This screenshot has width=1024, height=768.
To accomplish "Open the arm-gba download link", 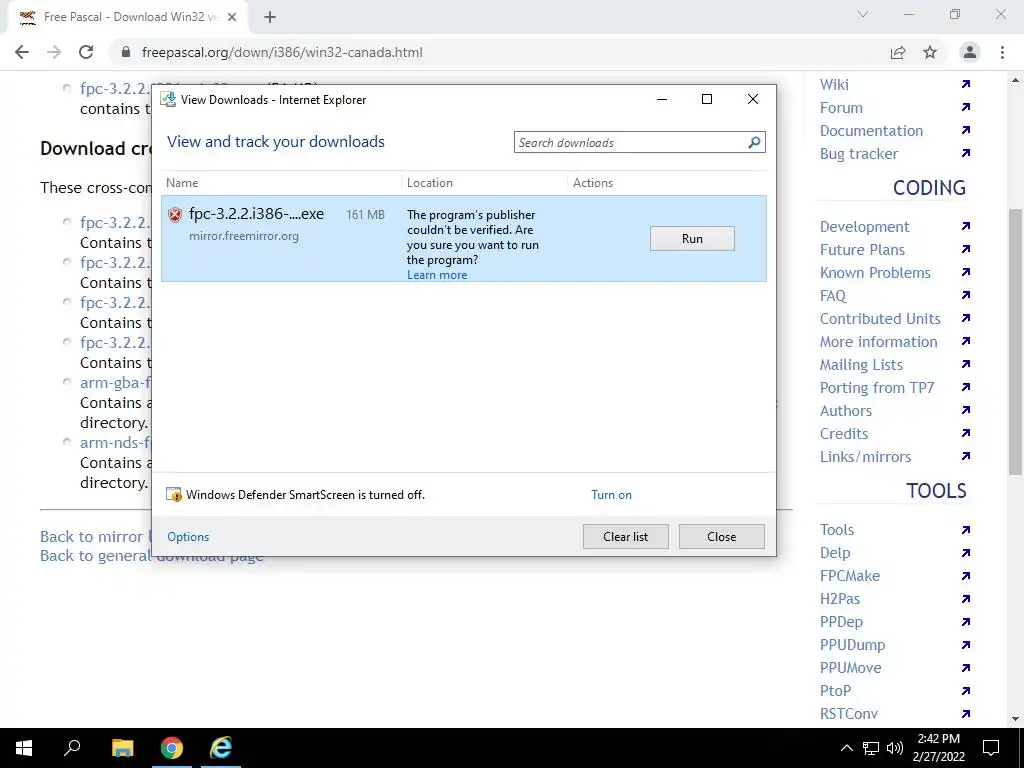I will pyautogui.click(x=115, y=383).
